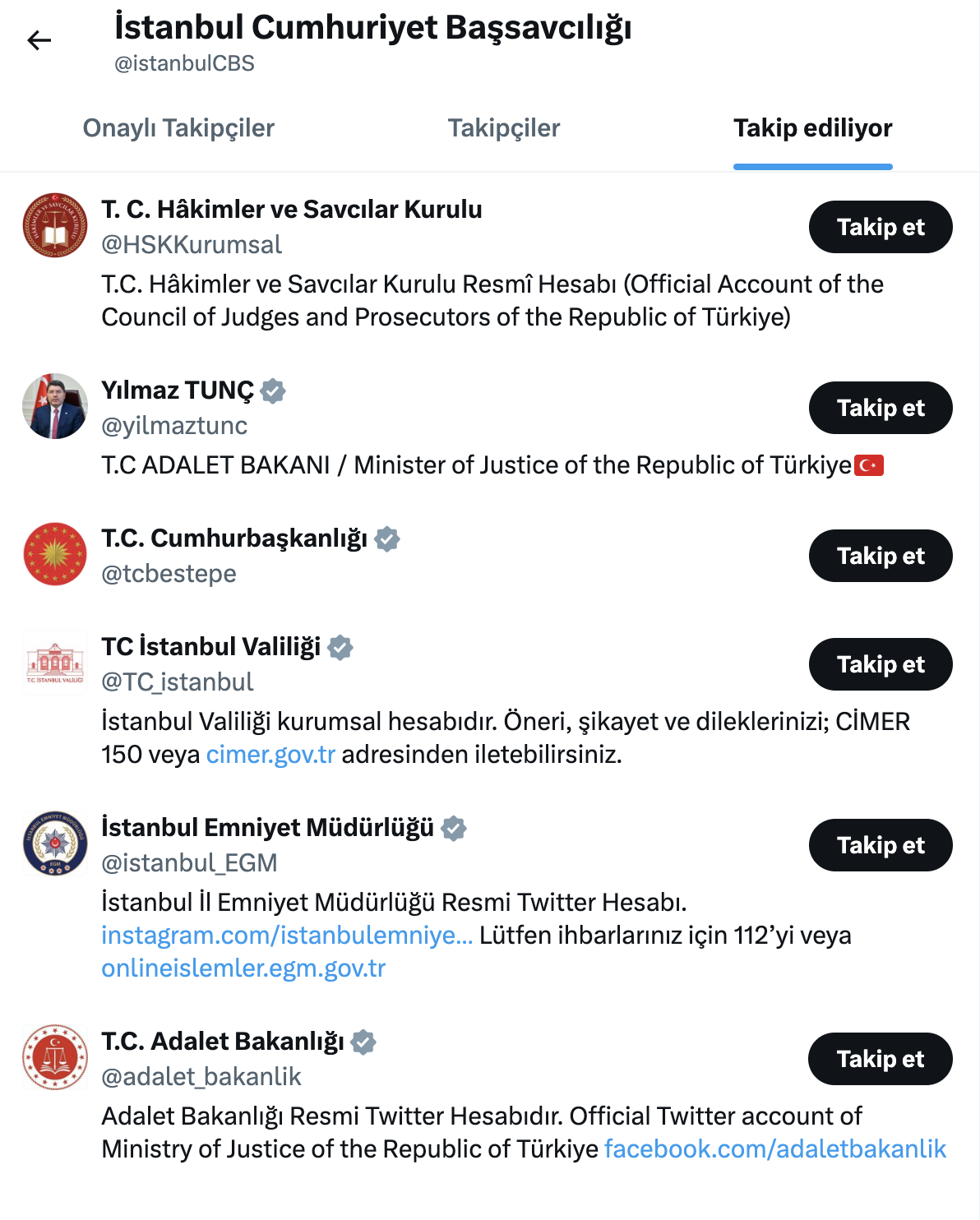Viewport: 980px width, 1220px height.
Task: Select the Takip ediliyor tab
Action: click(812, 128)
